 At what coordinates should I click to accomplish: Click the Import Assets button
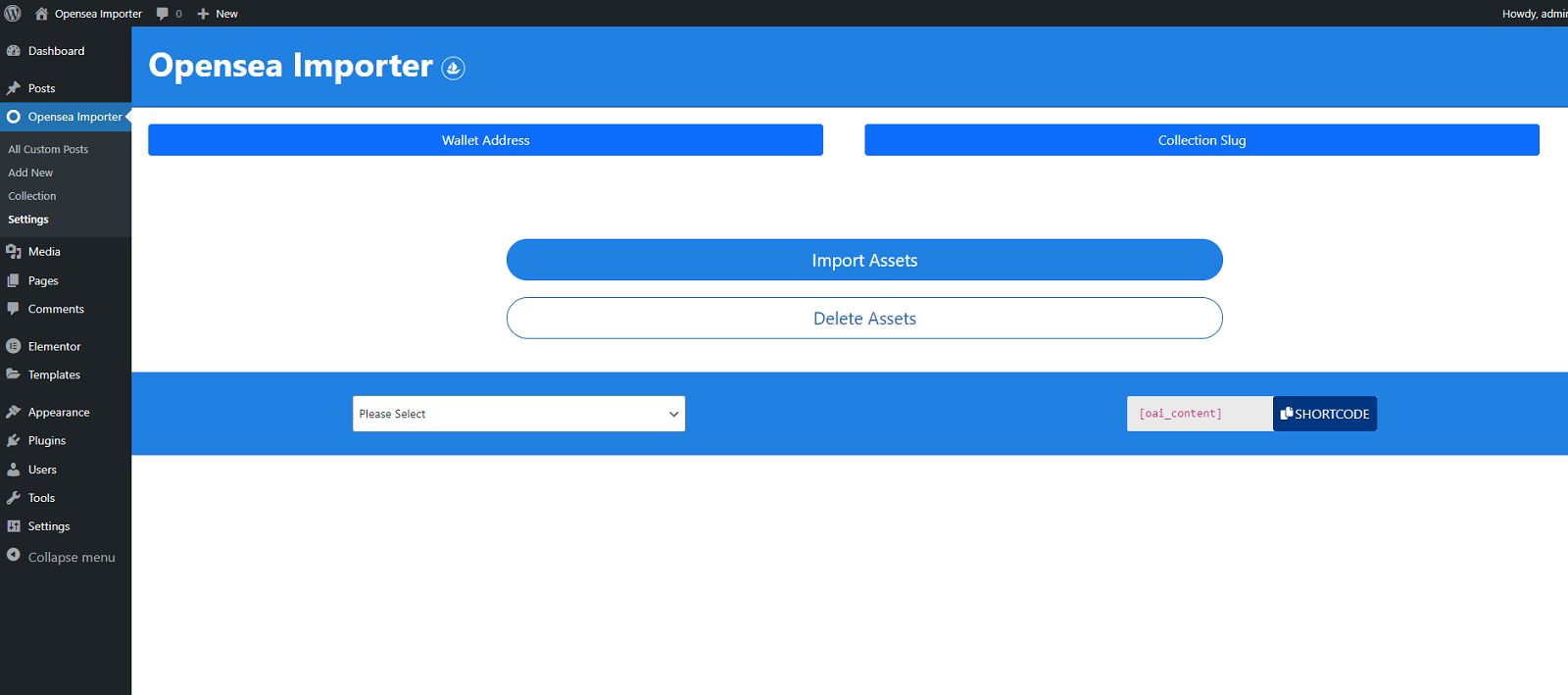[864, 260]
